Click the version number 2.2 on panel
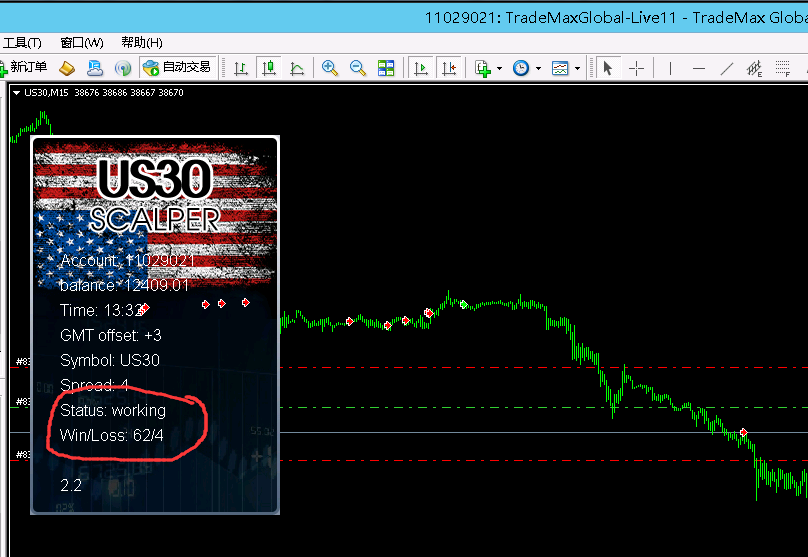The height and width of the screenshot is (557, 808). [x=71, y=485]
